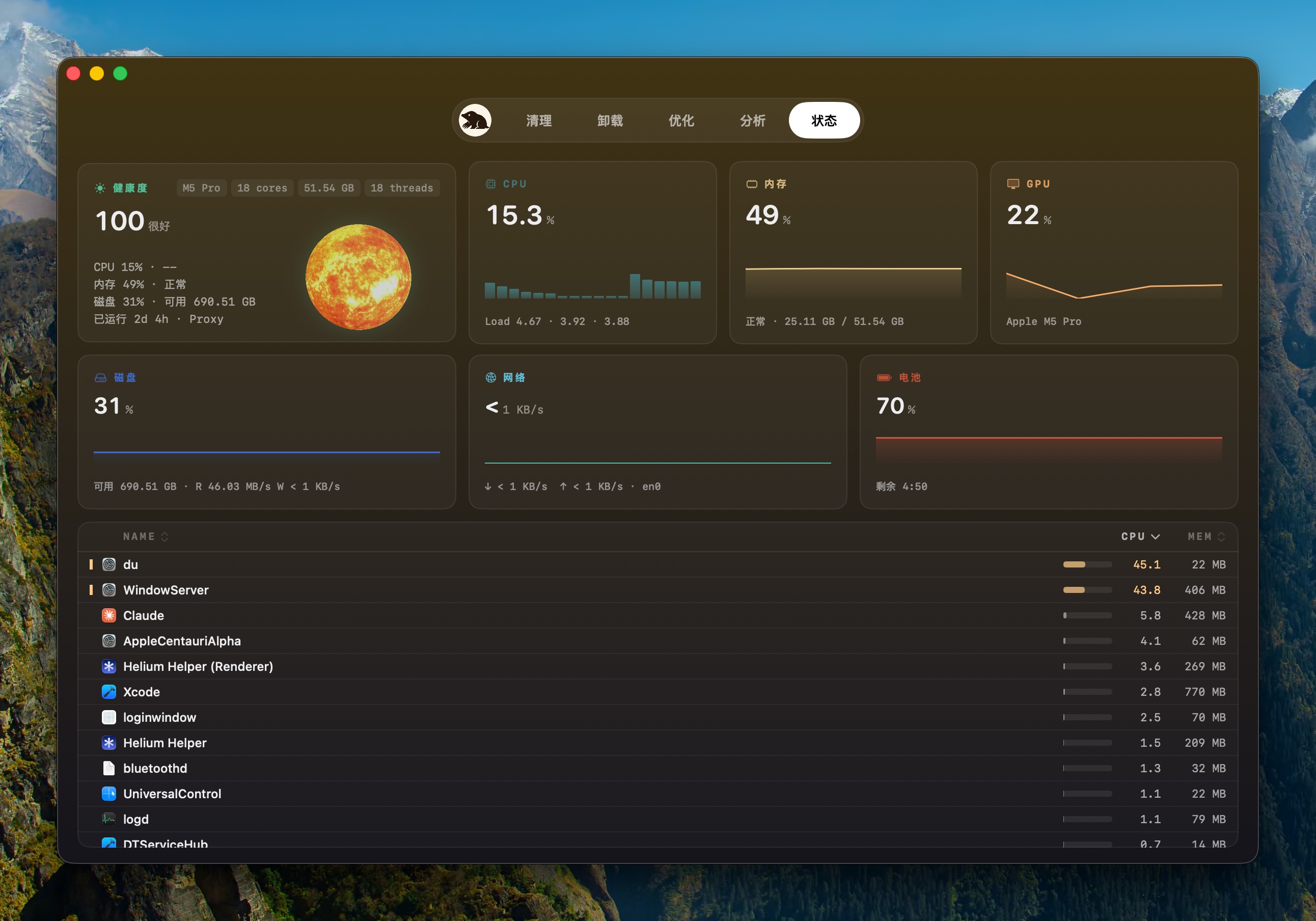Screen dimensions: 1316x921
Task: Select the bluetoothd process name
Action: click(155, 768)
